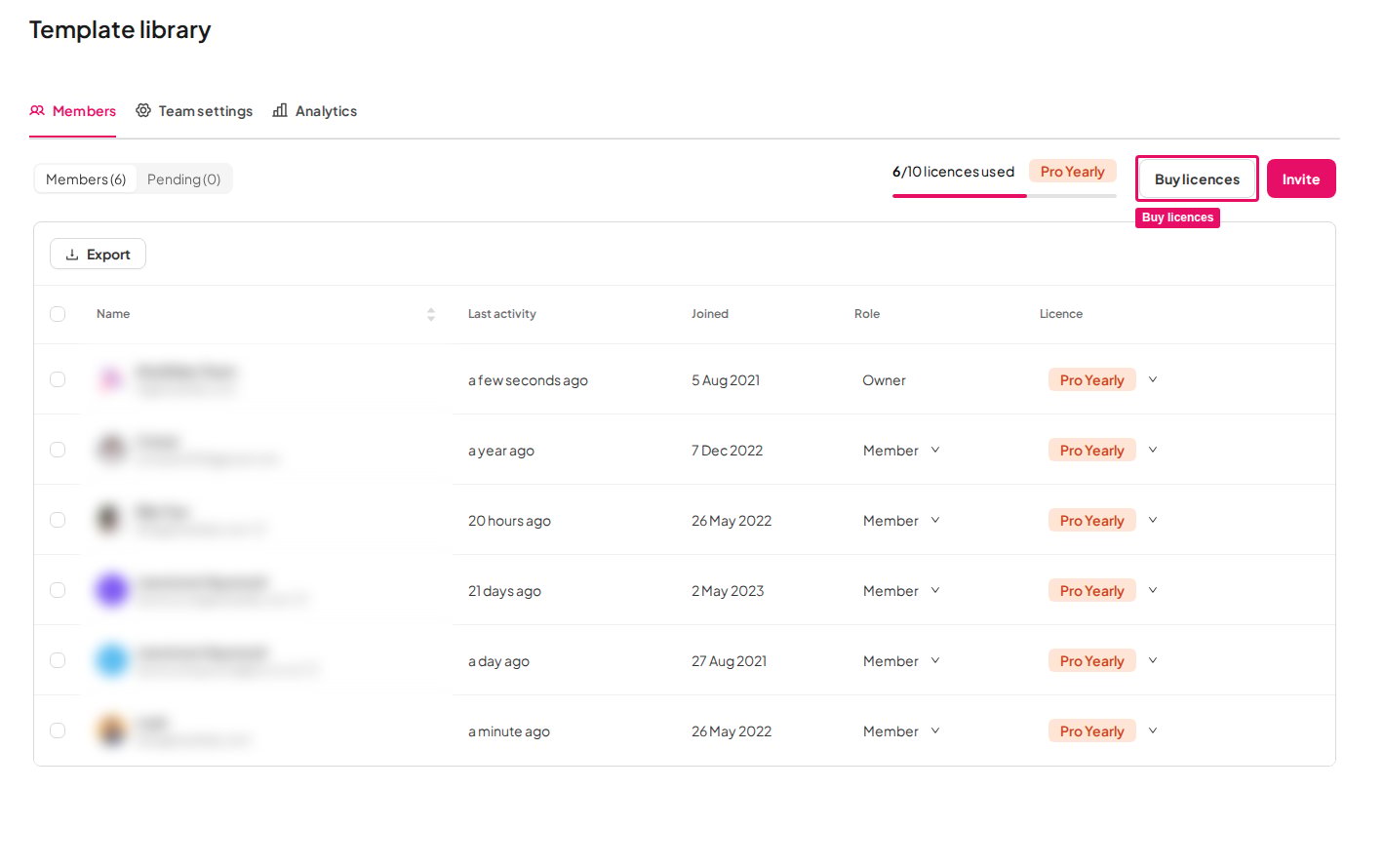Viewport: 1385px width, 868px height.
Task: Click avatar of member joined 7 Dec 2022
Action: tap(112, 450)
